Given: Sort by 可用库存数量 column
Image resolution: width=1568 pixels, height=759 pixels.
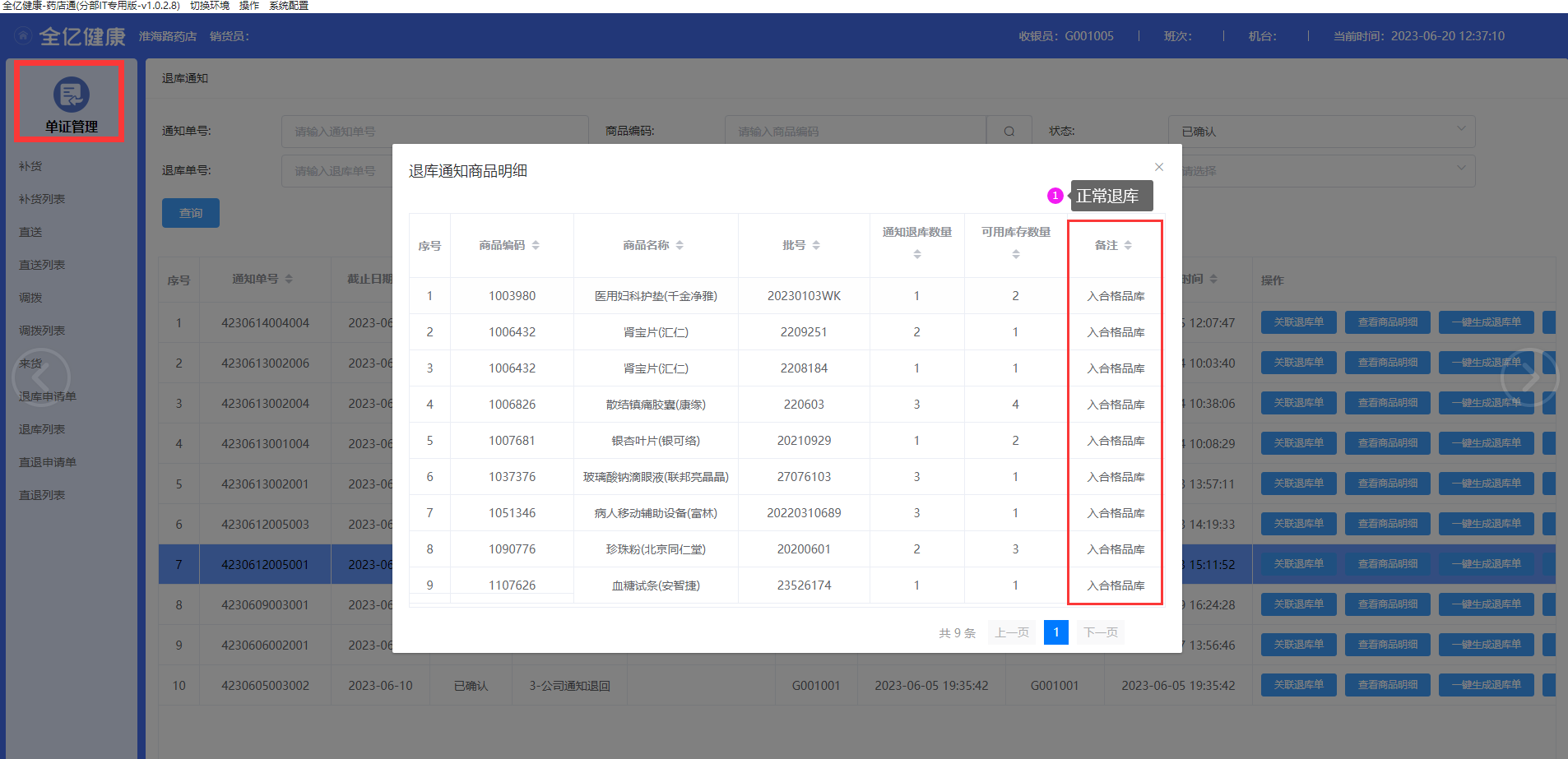Looking at the screenshot, I should 1015,254.
